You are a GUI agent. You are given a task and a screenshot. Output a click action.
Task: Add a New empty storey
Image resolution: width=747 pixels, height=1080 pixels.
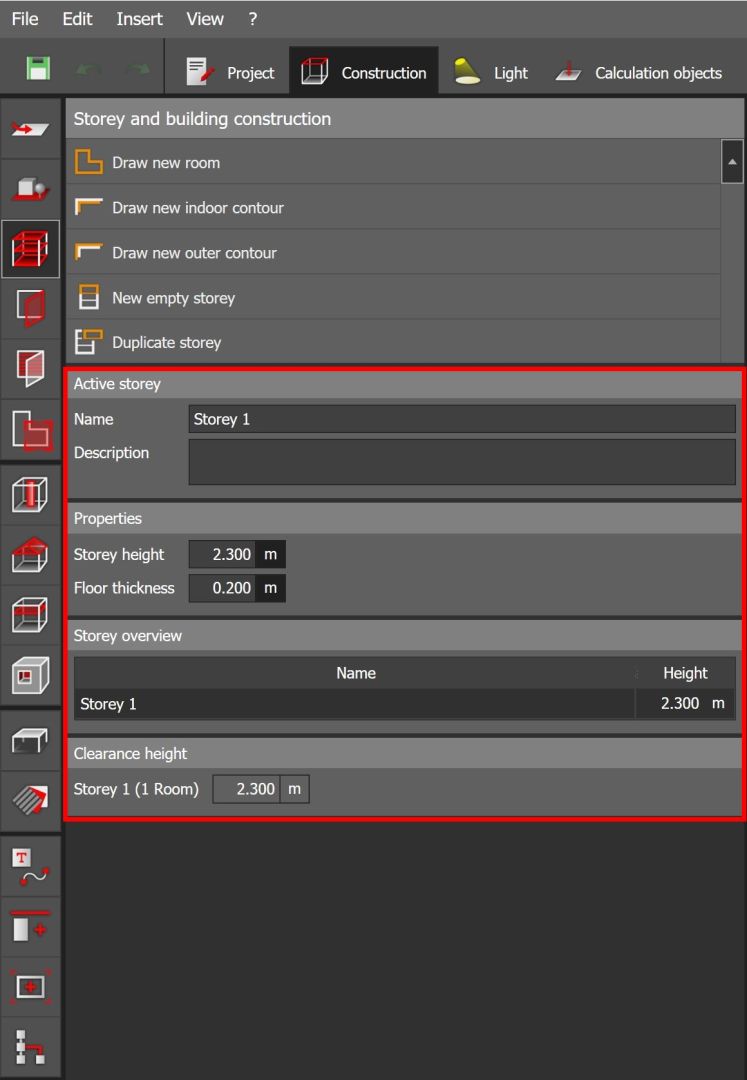(x=393, y=298)
